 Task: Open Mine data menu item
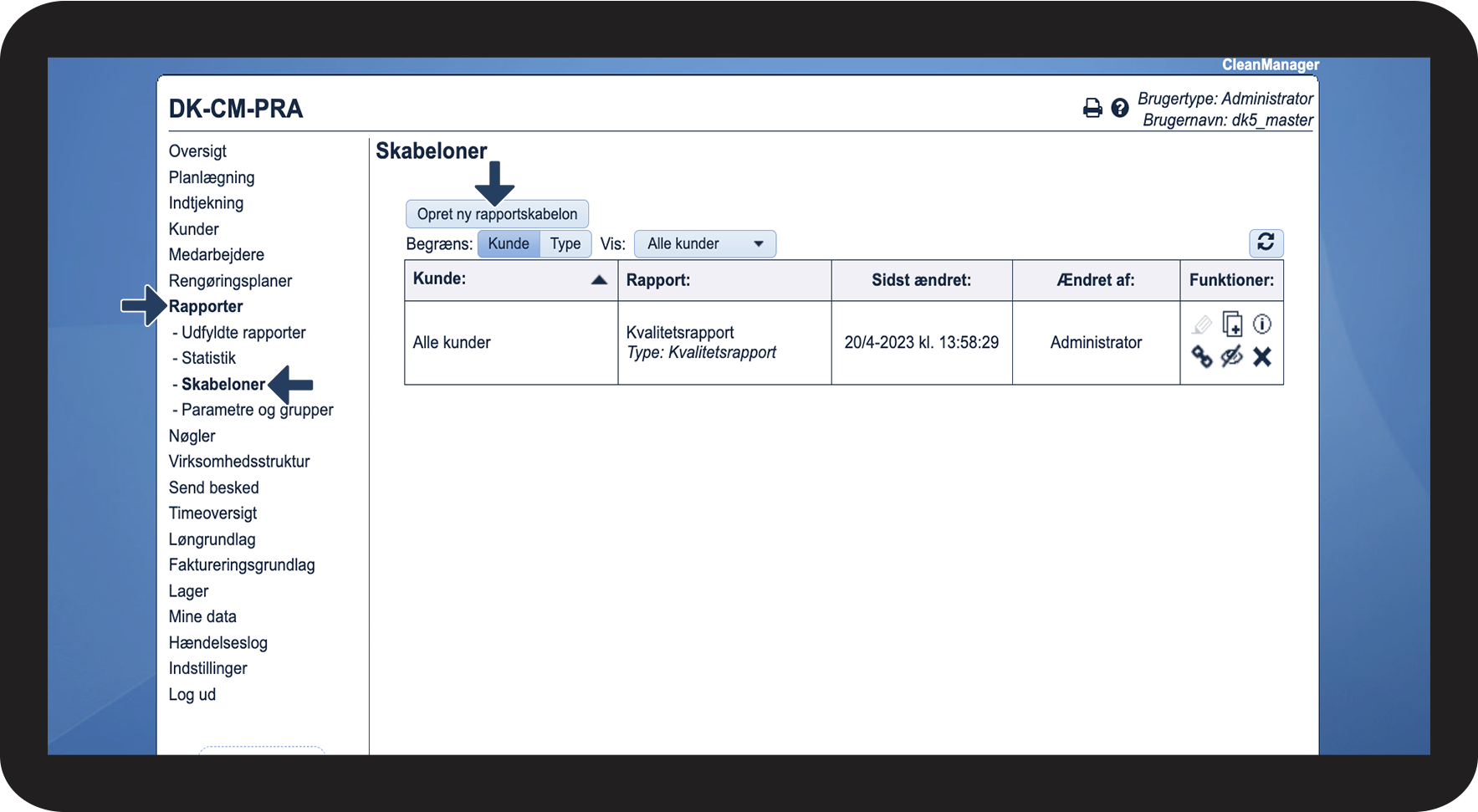[202, 617]
